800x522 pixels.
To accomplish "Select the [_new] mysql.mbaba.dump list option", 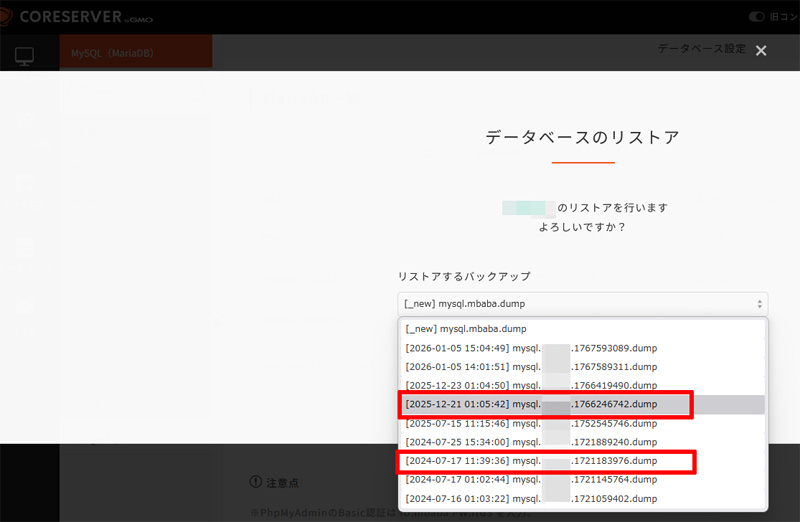I will [465, 329].
